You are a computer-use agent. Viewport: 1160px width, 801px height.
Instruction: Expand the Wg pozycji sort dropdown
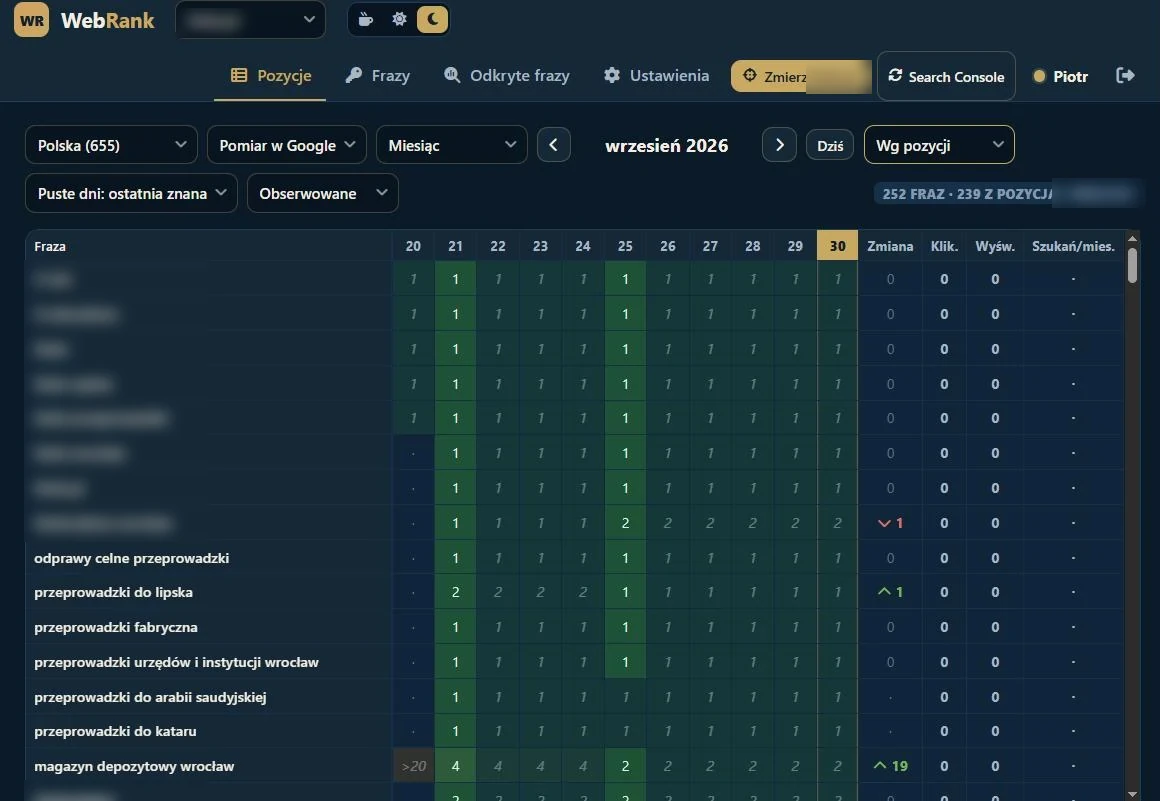[939, 145]
